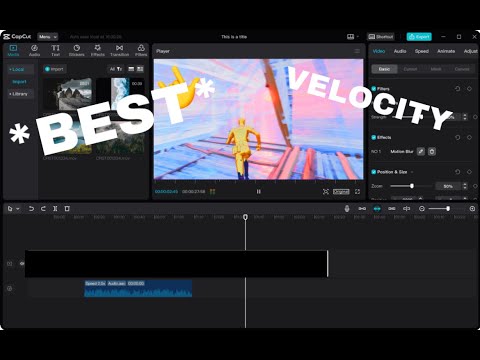Open the Stickers tab
The image size is (480, 360).
click(x=77, y=50)
